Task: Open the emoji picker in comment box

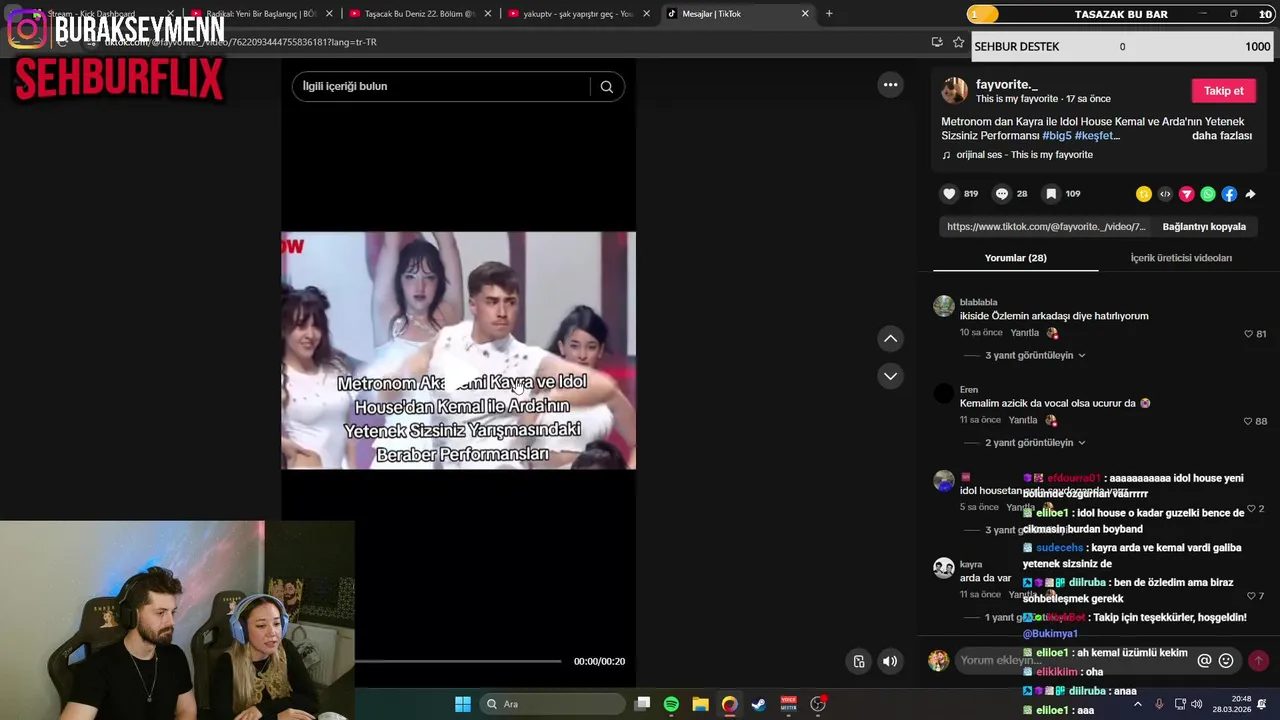Action: click(x=1226, y=661)
